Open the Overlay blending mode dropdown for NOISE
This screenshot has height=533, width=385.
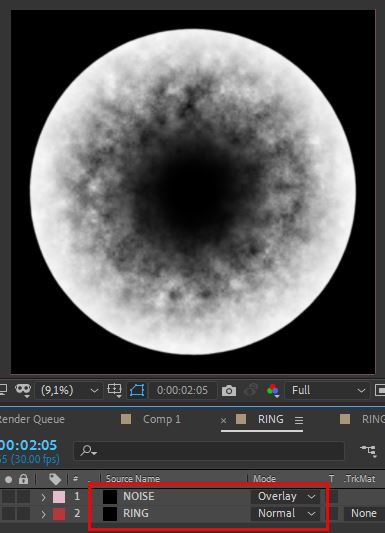[x=285, y=496]
